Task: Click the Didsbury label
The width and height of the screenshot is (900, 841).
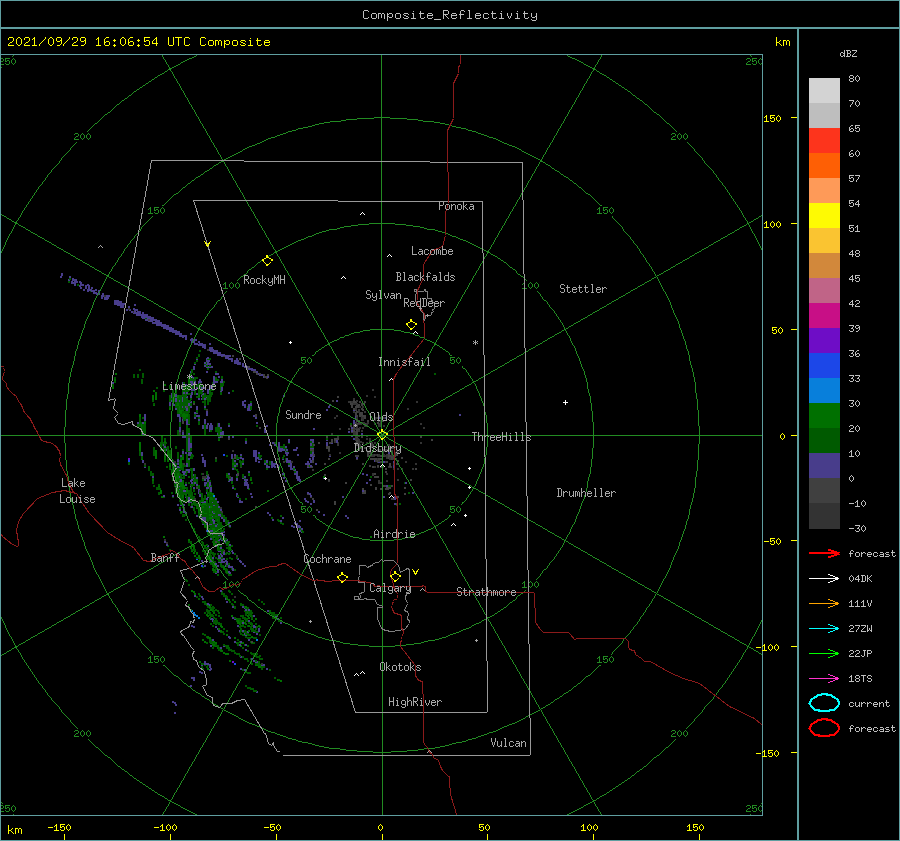Action: (x=377, y=448)
